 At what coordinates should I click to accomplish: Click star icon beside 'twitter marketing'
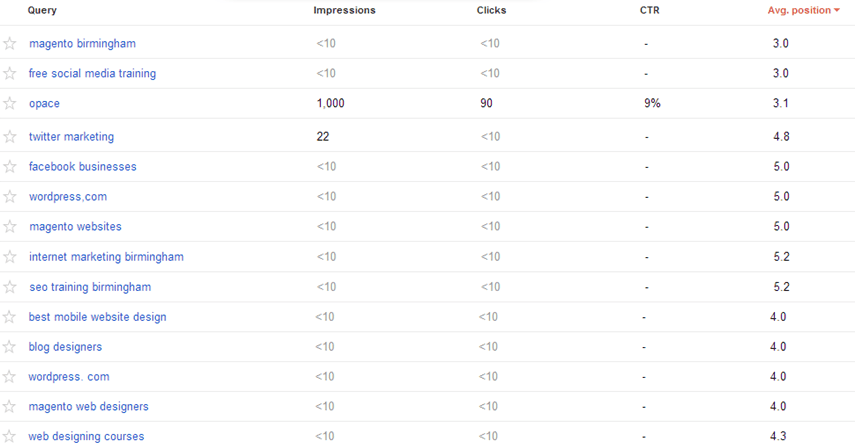click(x=10, y=136)
